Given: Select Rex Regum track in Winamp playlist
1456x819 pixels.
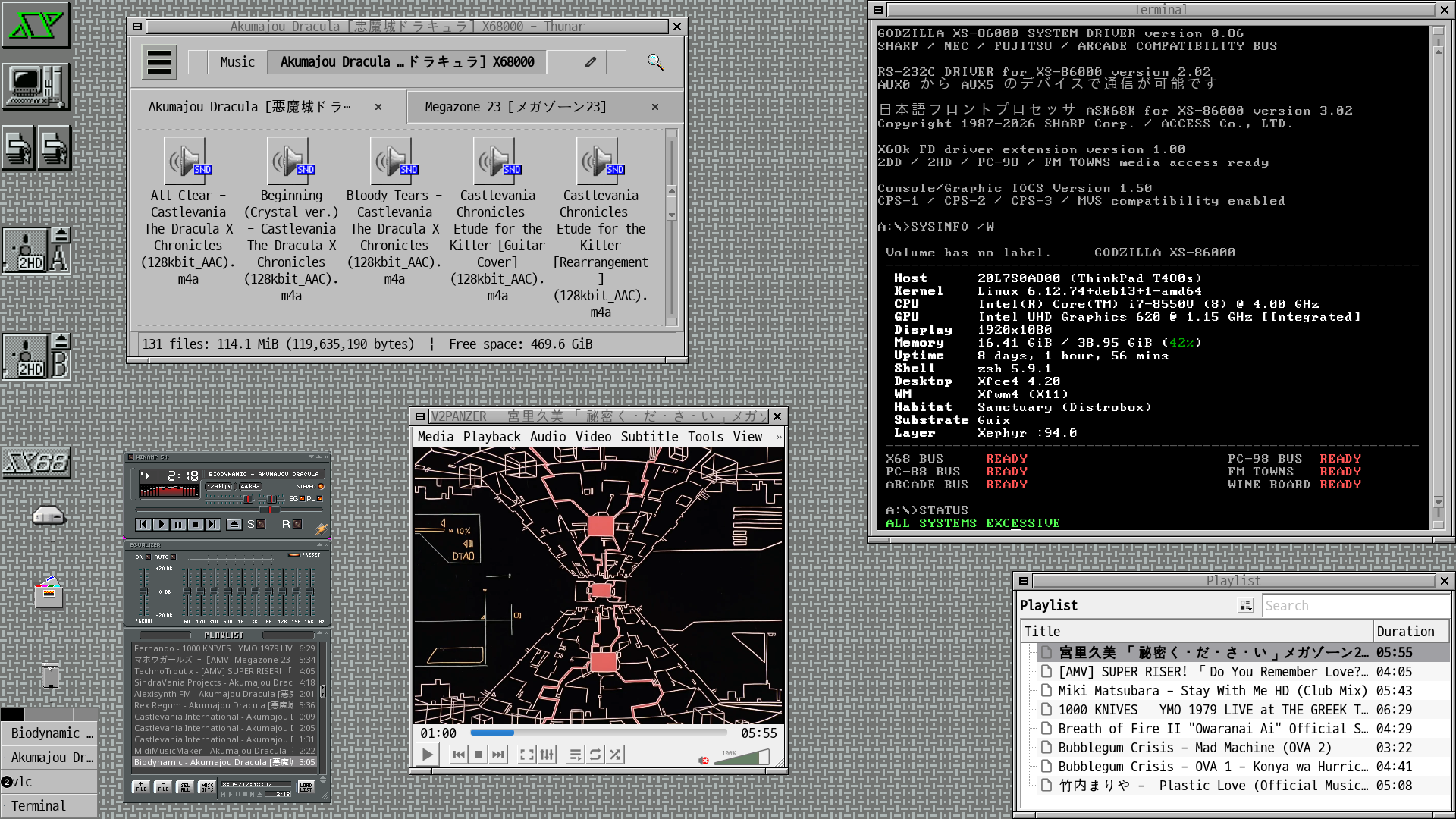Looking at the screenshot, I should point(224,705).
